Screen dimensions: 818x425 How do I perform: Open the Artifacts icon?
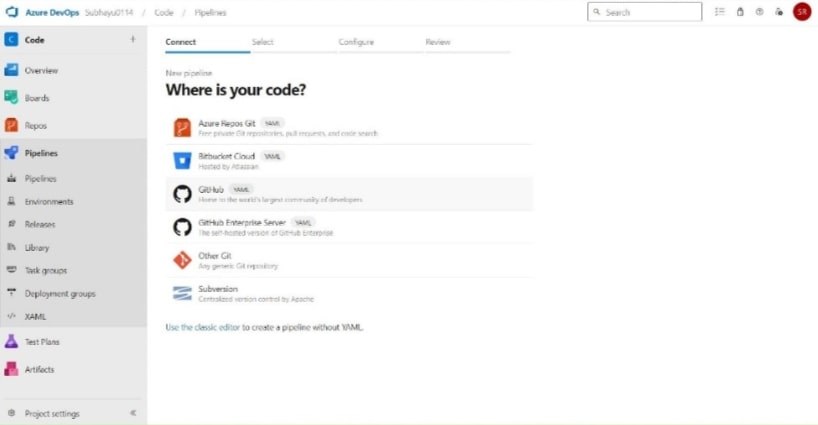click(11, 369)
